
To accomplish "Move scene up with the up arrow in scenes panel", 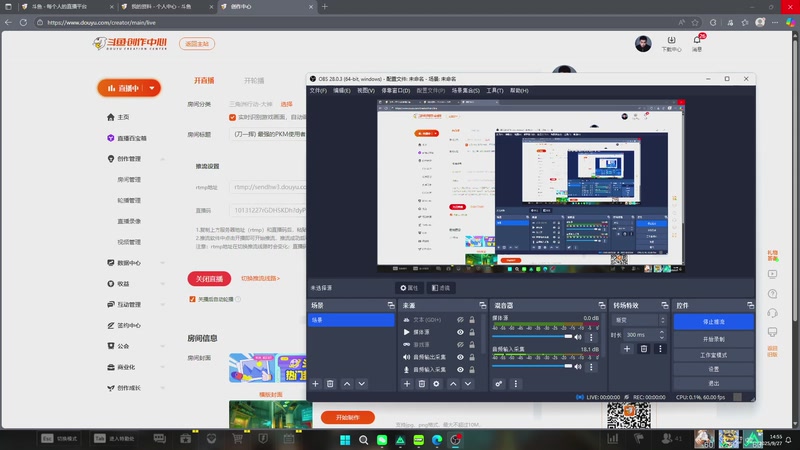I will click(347, 384).
